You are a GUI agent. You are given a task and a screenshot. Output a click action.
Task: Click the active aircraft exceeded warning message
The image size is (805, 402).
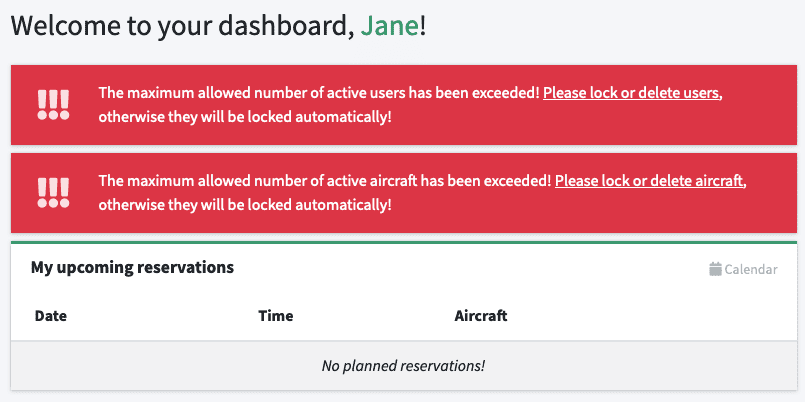point(422,193)
